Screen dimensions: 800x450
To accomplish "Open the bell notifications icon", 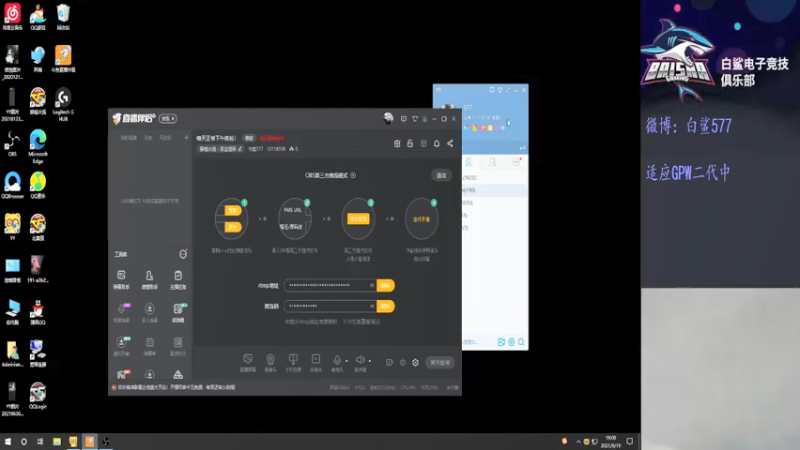I will coord(437,144).
